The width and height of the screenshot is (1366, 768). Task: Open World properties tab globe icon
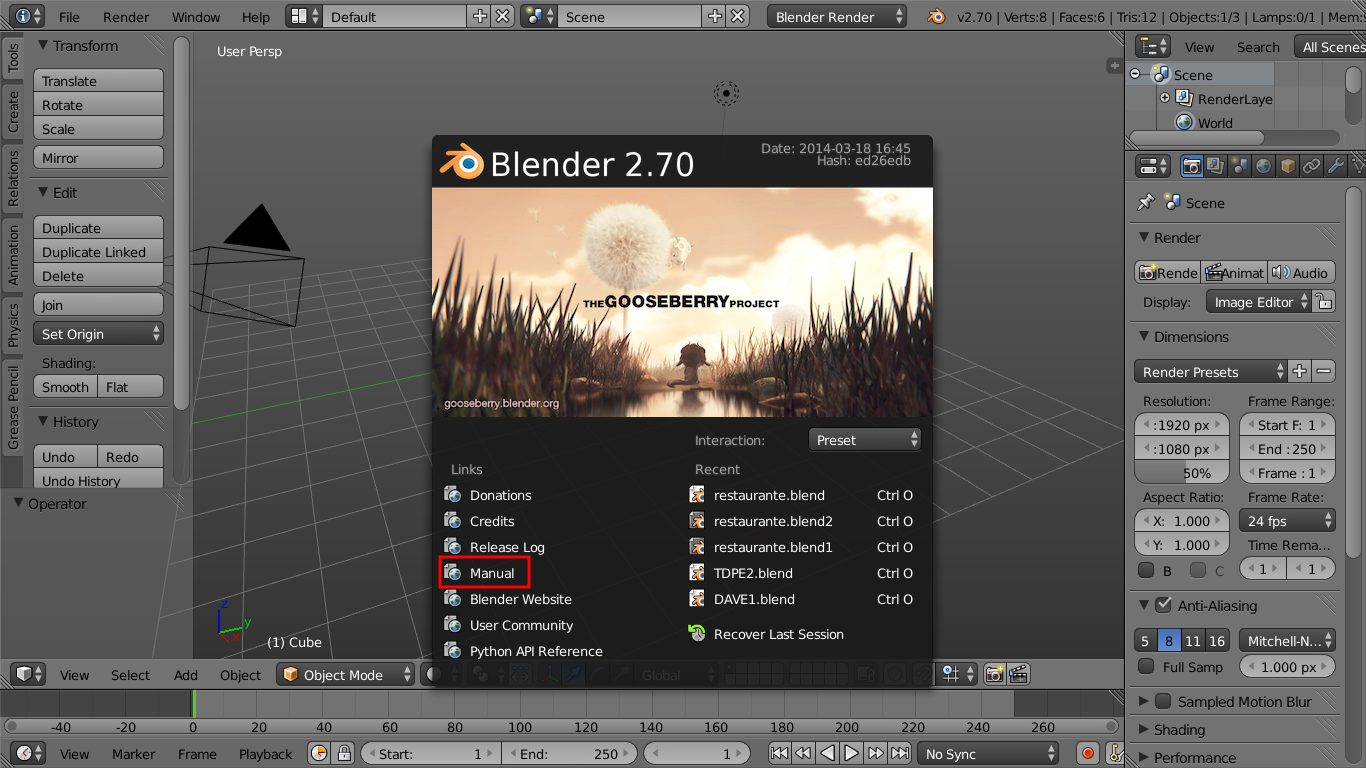[1264, 166]
